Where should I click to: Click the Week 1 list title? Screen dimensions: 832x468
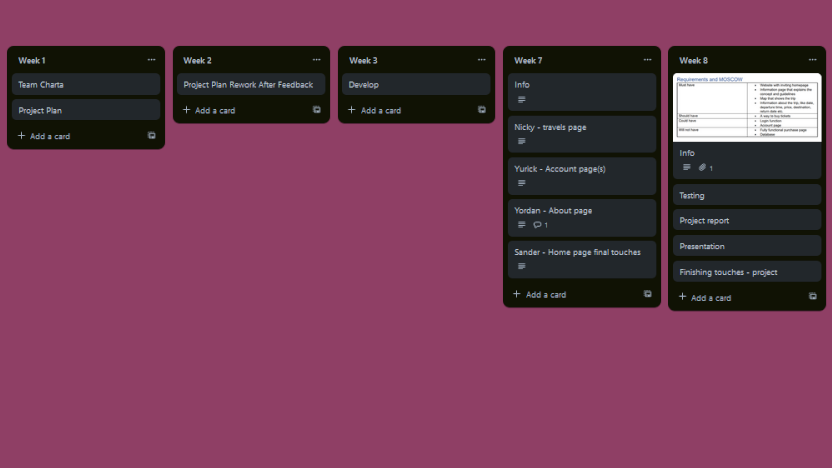point(32,60)
